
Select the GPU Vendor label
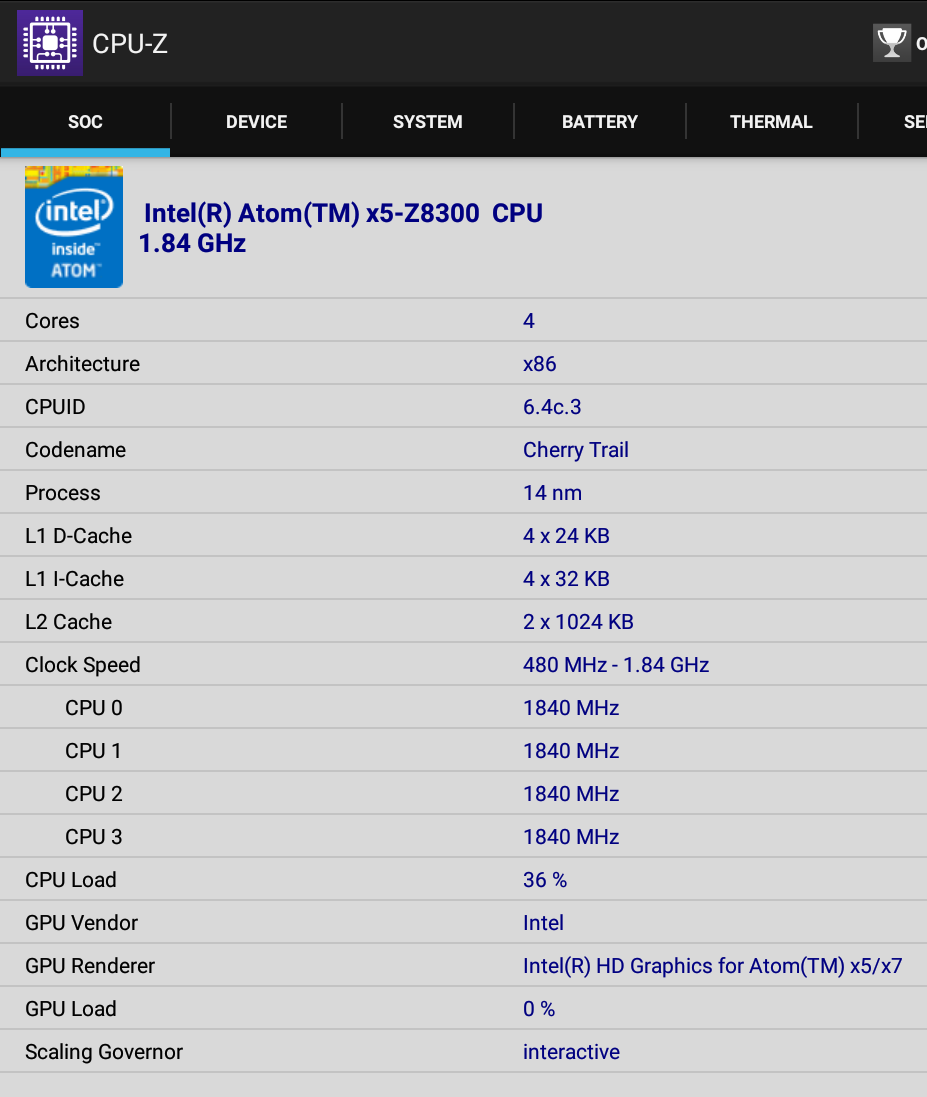coord(81,923)
